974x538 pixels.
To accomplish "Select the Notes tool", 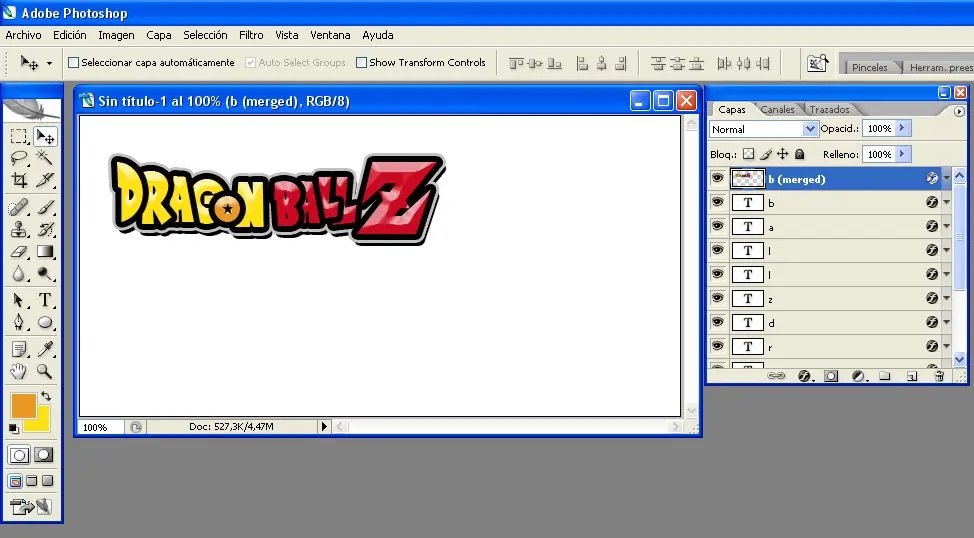I will 19,349.
